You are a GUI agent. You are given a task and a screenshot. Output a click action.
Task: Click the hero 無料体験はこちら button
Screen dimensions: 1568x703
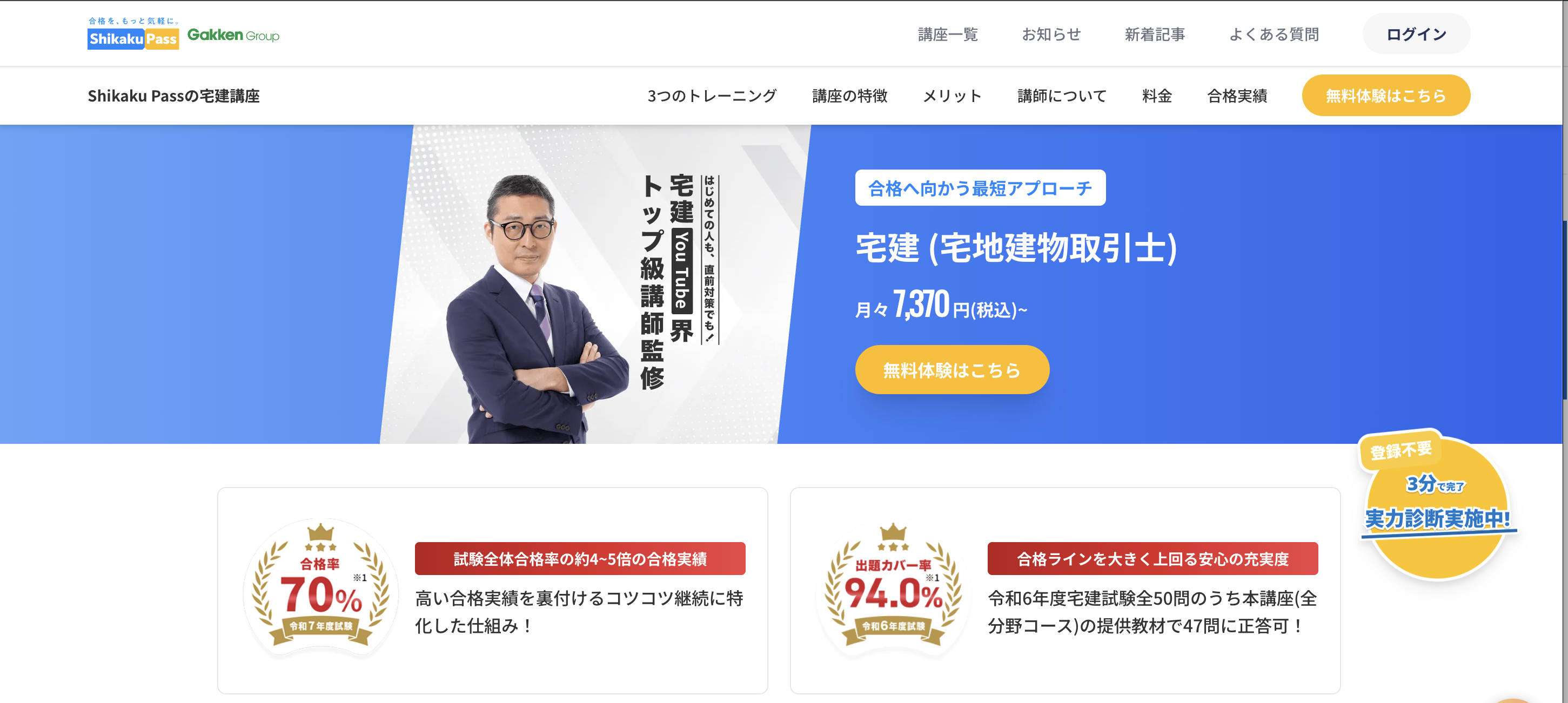pyautogui.click(x=952, y=369)
